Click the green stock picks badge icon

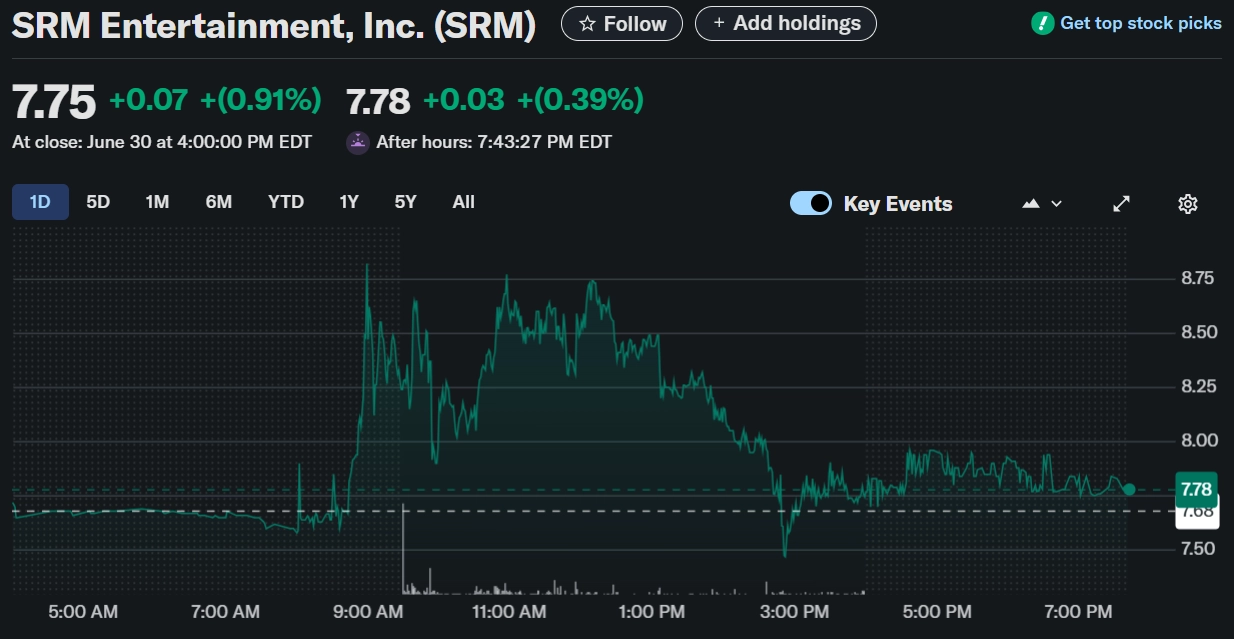[x=1042, y=23]
